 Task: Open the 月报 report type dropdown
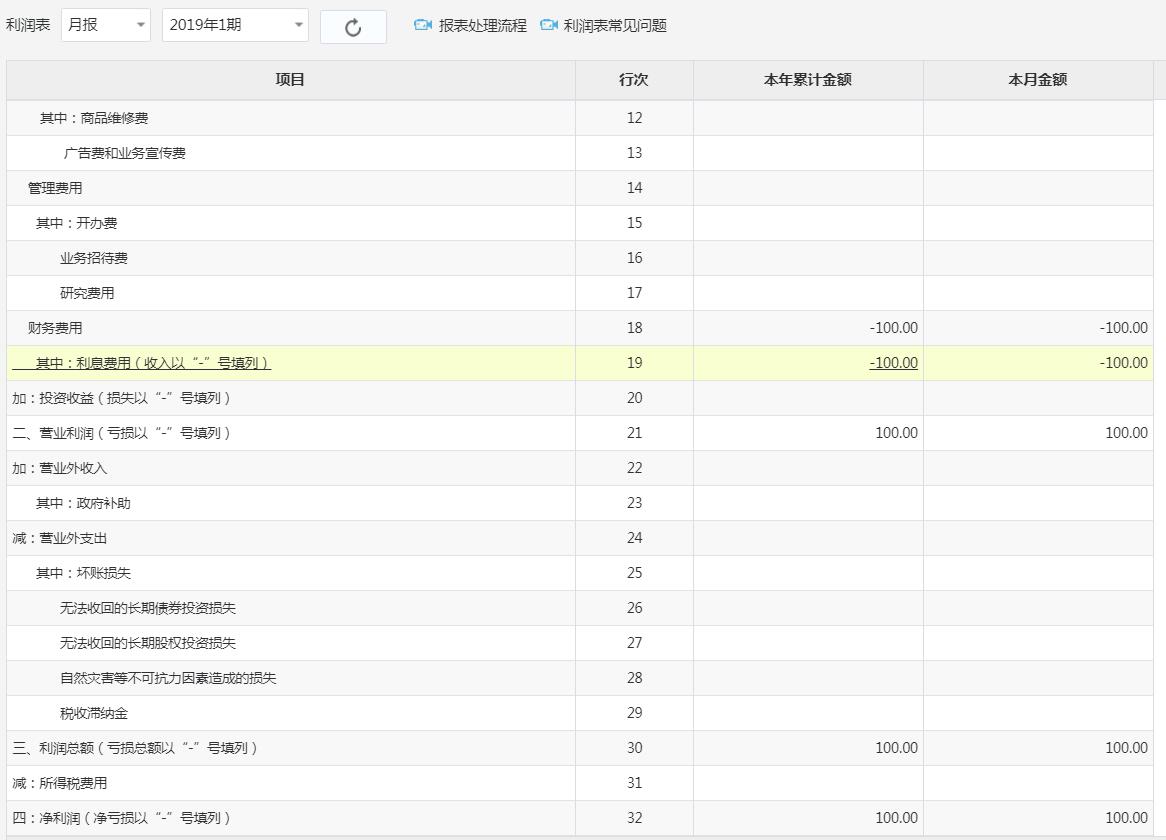pos(105,26)
